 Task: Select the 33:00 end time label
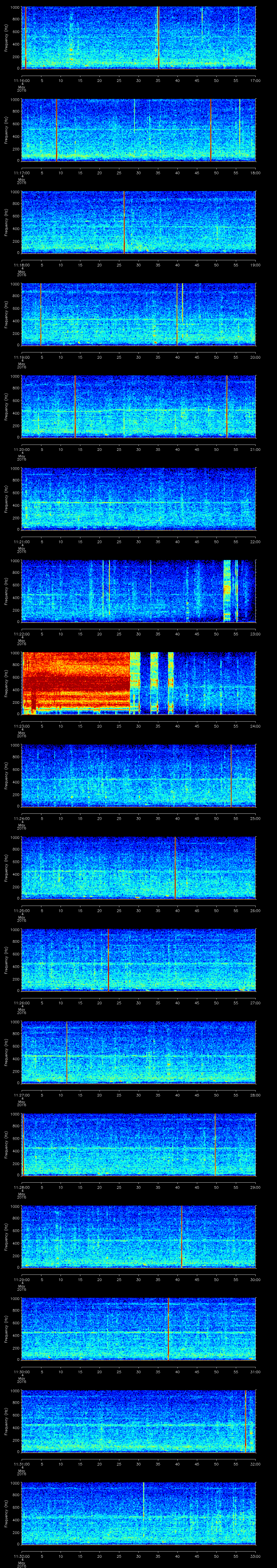(x=255, y=1556)
